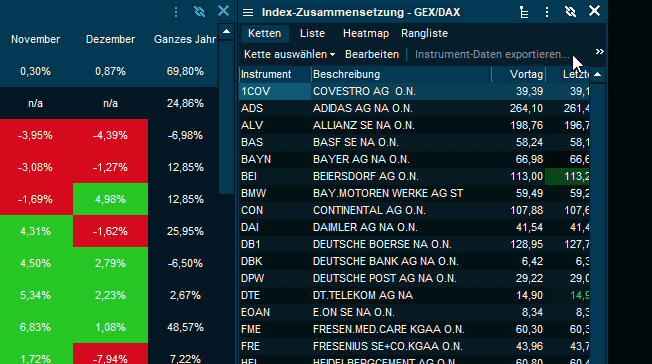This screenshot has height=364, width=652.
Task: Click Instrument-Daten exportieren
Action: click(492, 54)
